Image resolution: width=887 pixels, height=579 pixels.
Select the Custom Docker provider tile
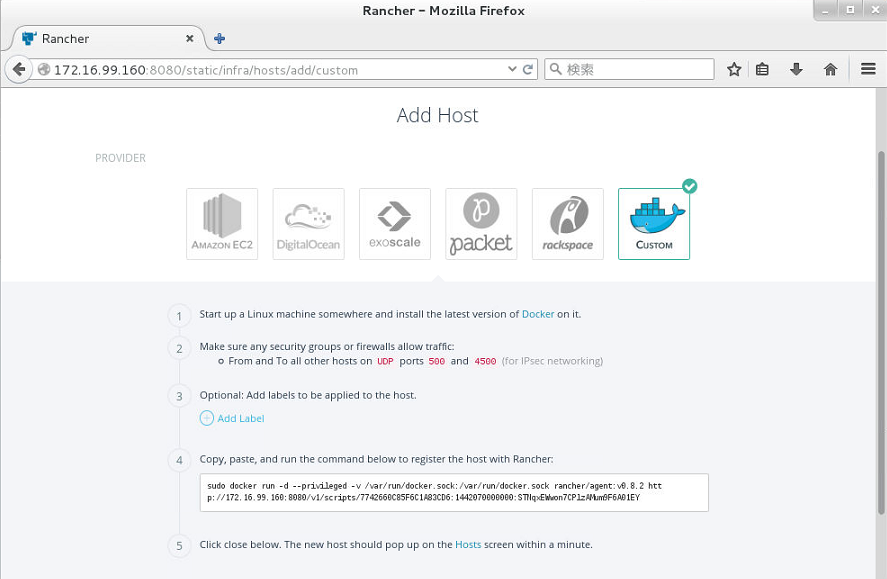[x=654, y=224]
